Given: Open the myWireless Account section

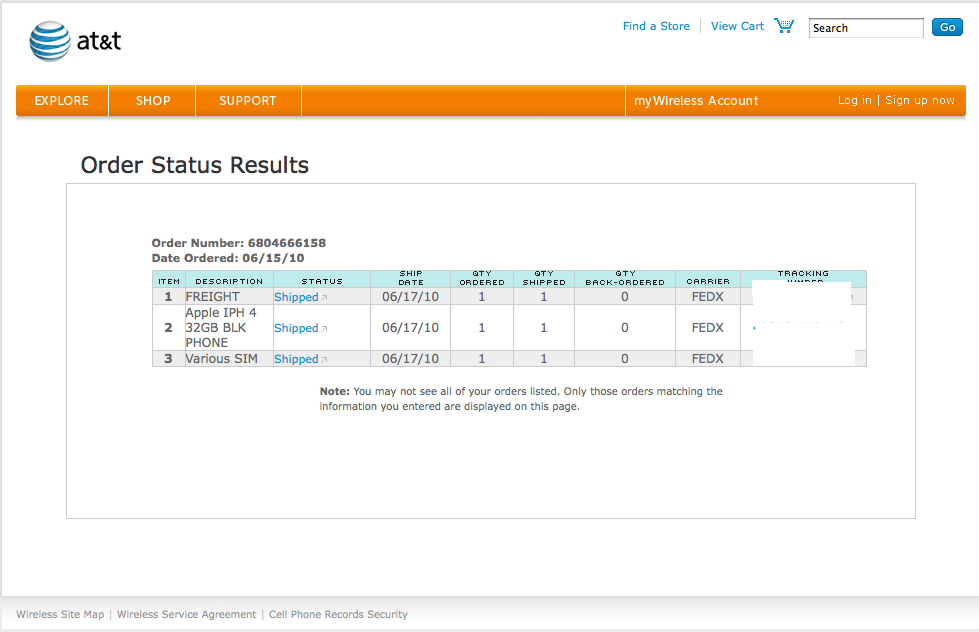Looking at the screenshot, I should click(x=696, y=101).
